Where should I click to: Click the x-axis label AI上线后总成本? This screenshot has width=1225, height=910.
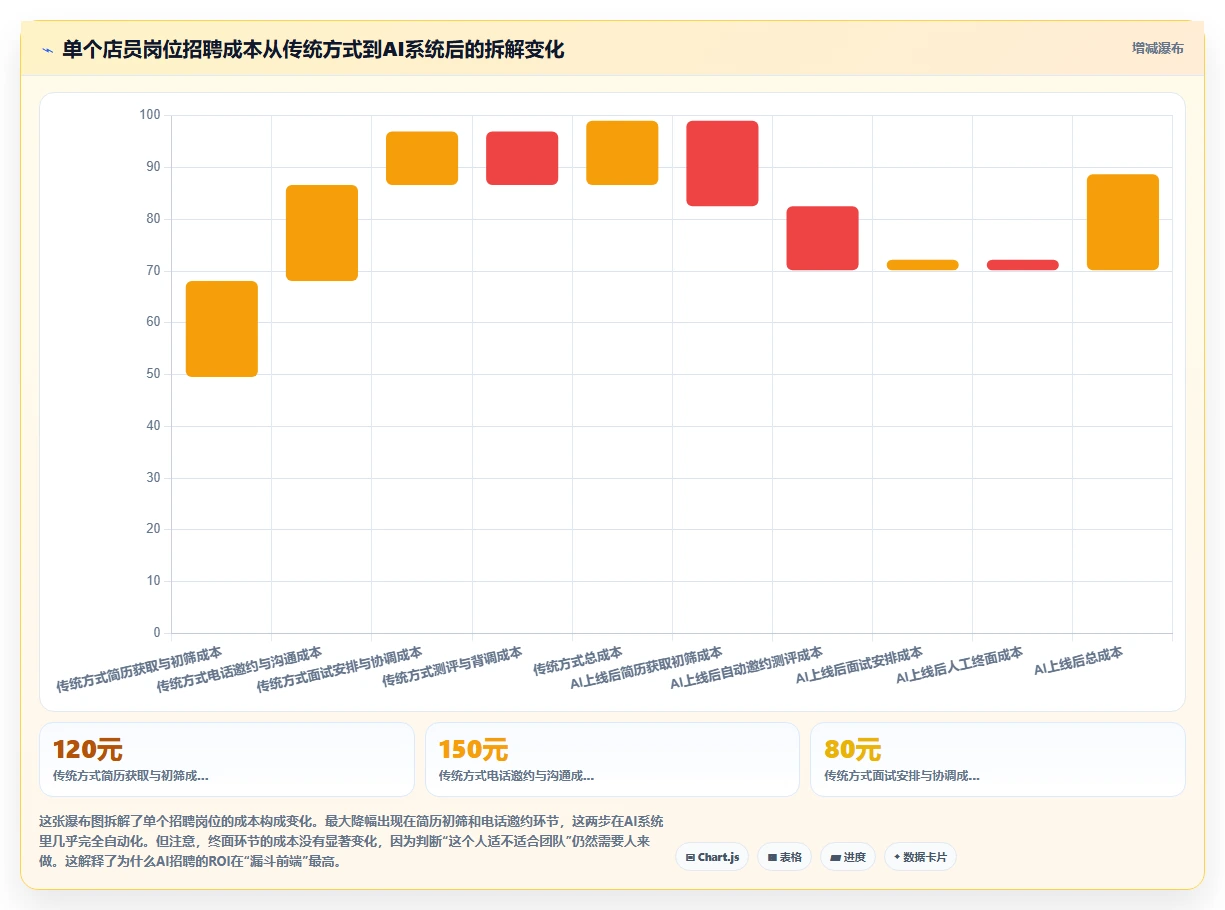[1079, 661]
